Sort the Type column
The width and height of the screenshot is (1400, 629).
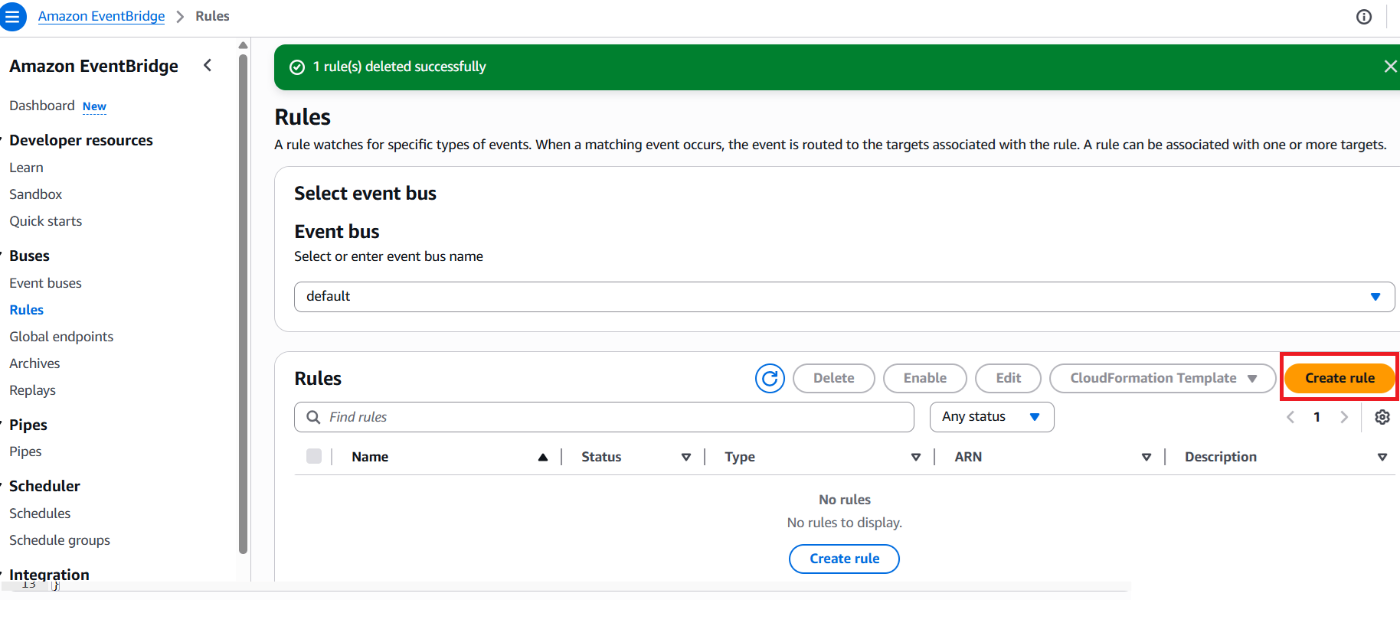(915, 457)
